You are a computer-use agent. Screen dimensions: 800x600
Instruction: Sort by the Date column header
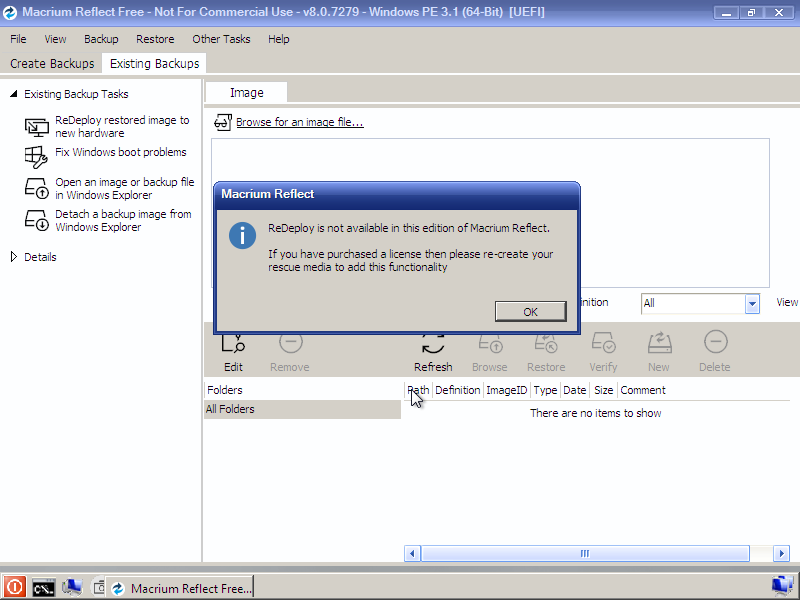[x=574, y=390]
